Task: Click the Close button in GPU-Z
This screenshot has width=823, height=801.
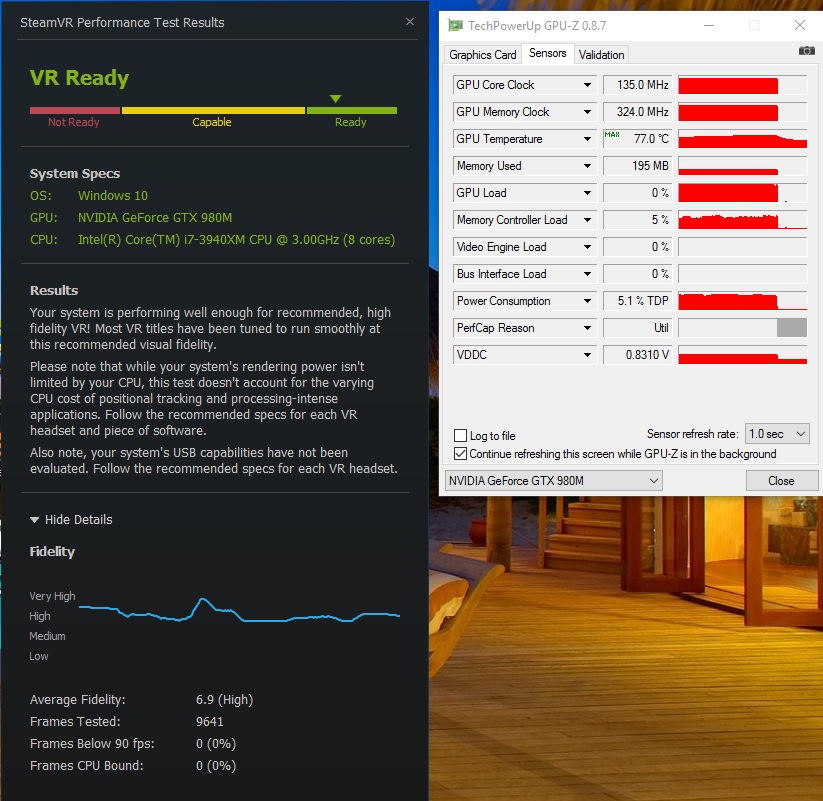Action: coord(781,480)
